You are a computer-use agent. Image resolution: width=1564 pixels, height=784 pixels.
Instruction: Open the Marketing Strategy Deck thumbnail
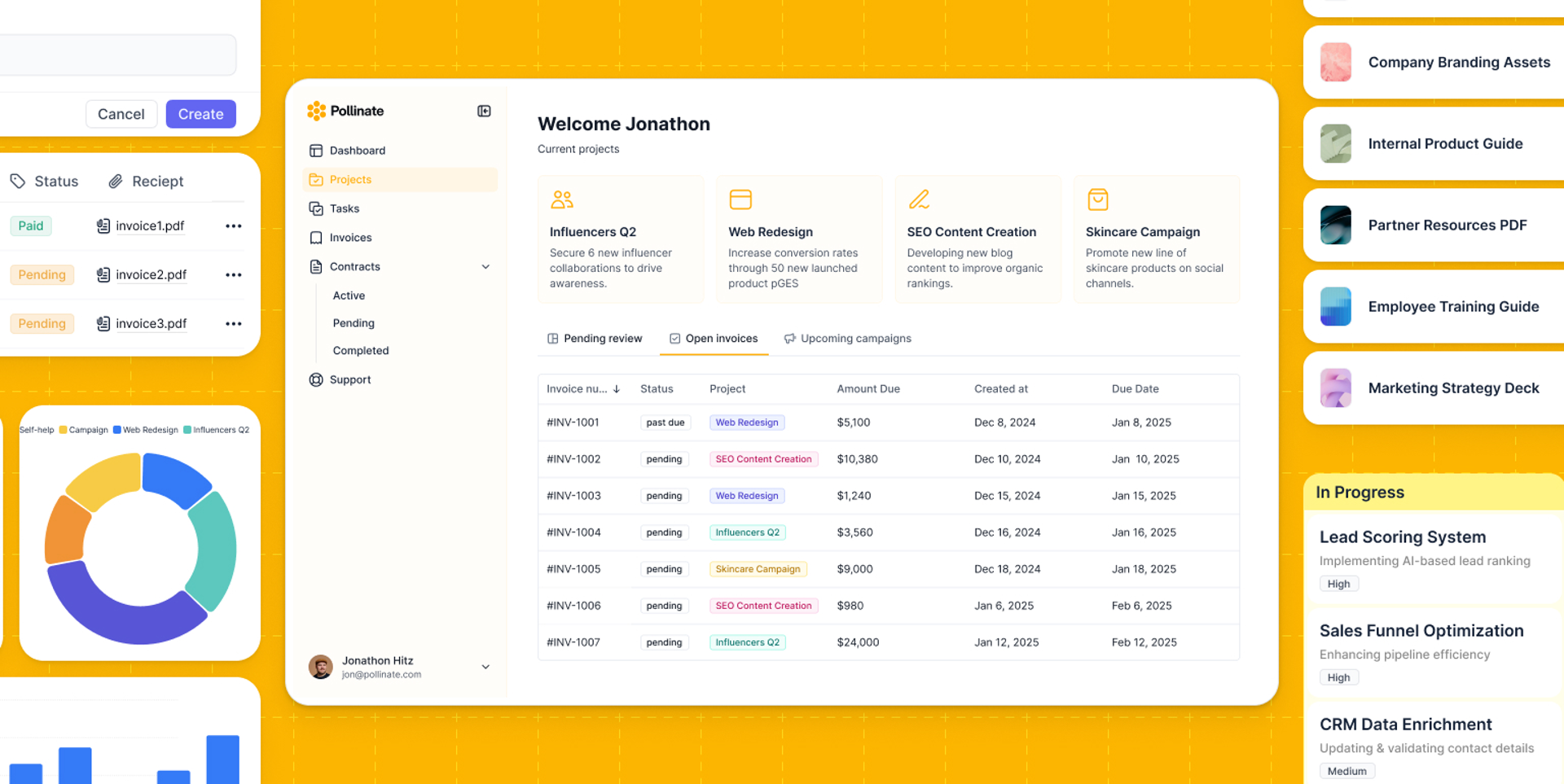tap(1335, 388)
